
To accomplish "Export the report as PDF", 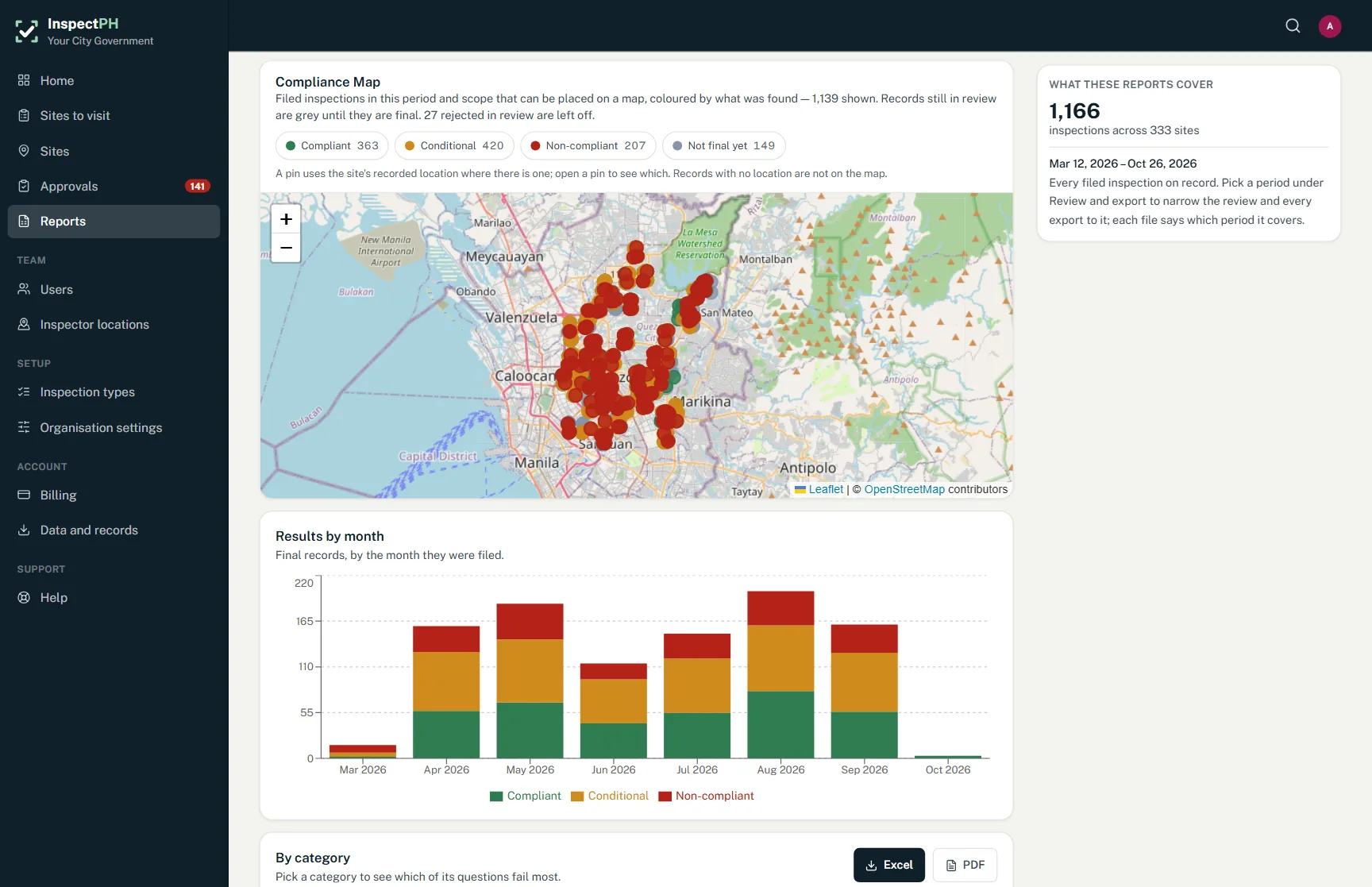I will [x=965, y=866].
